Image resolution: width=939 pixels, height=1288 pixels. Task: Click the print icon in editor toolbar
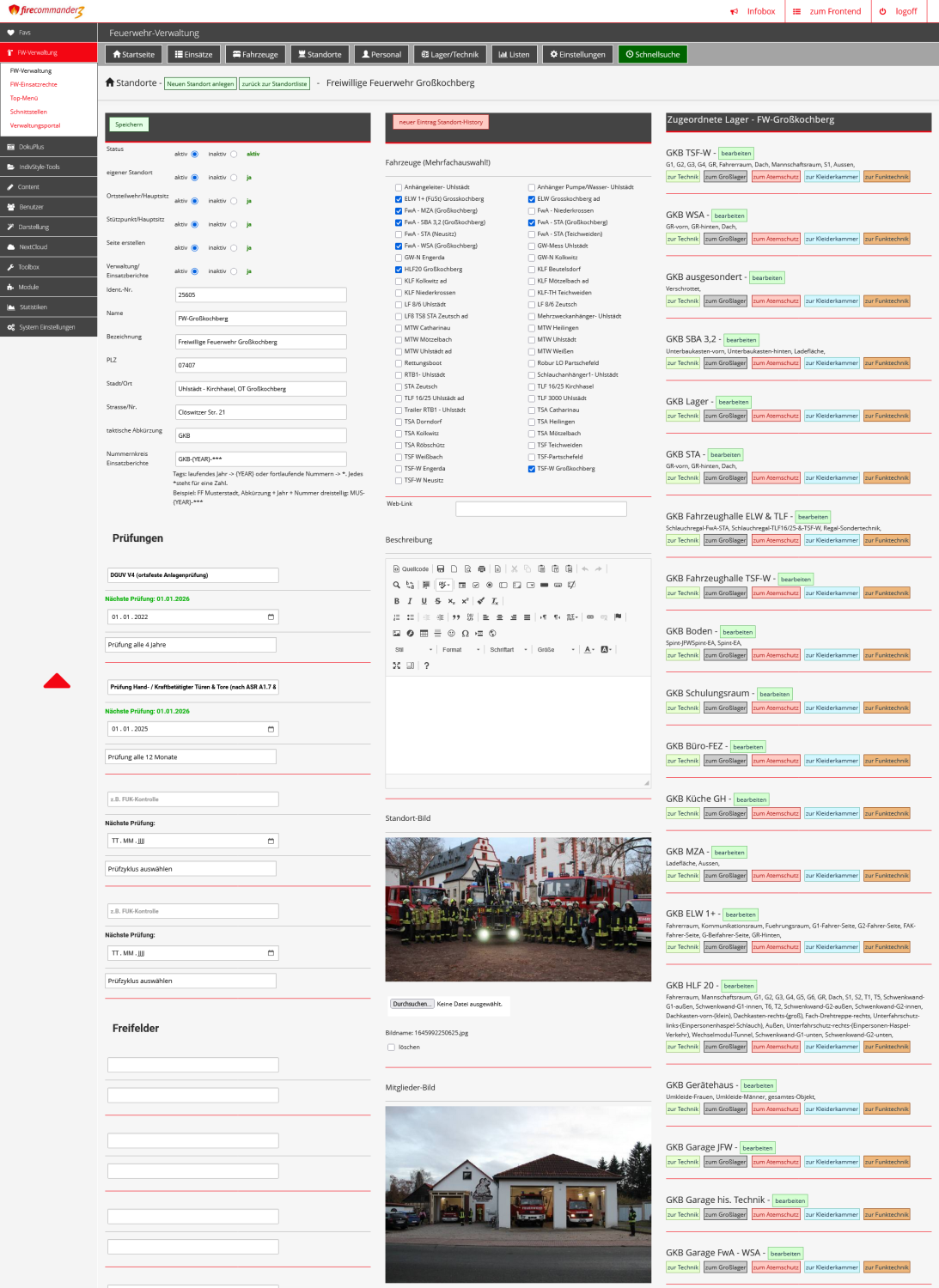click(481, 569)
